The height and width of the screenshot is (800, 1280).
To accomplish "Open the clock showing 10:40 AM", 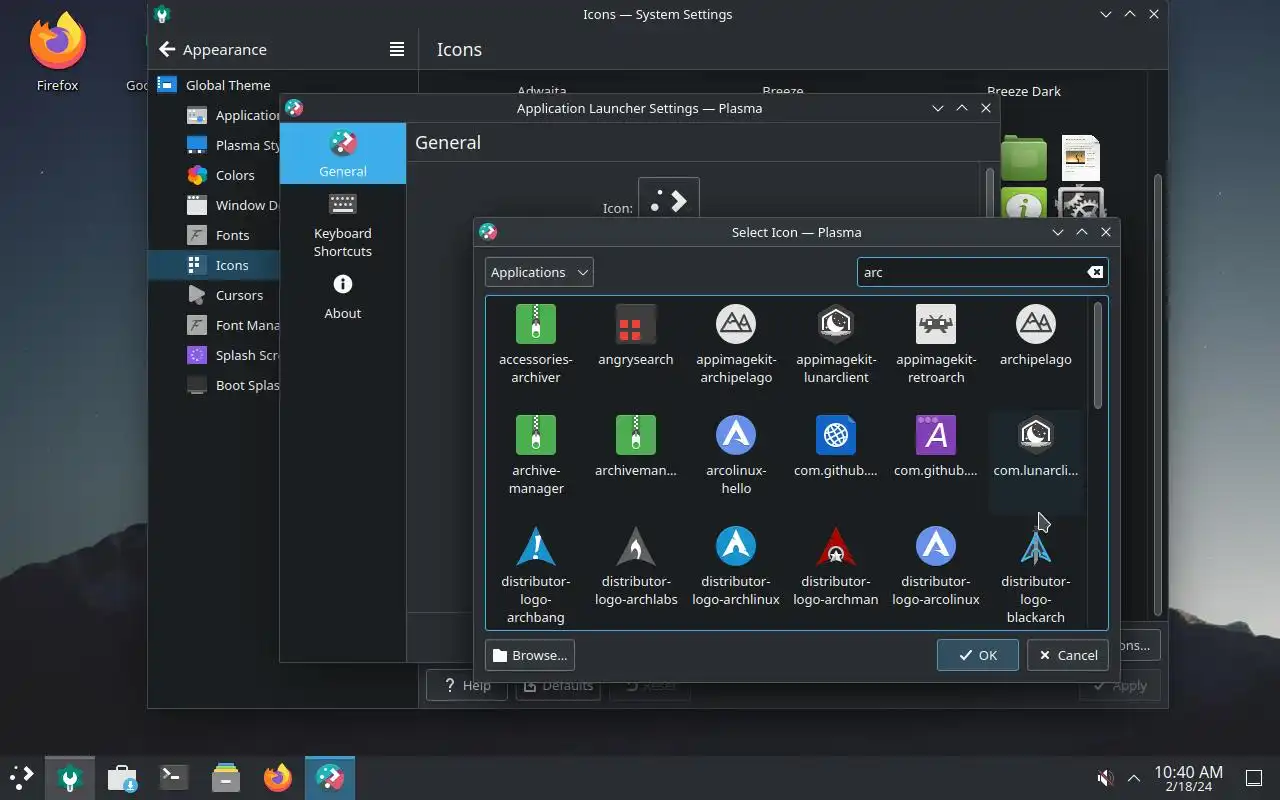I will point(1188,778).
